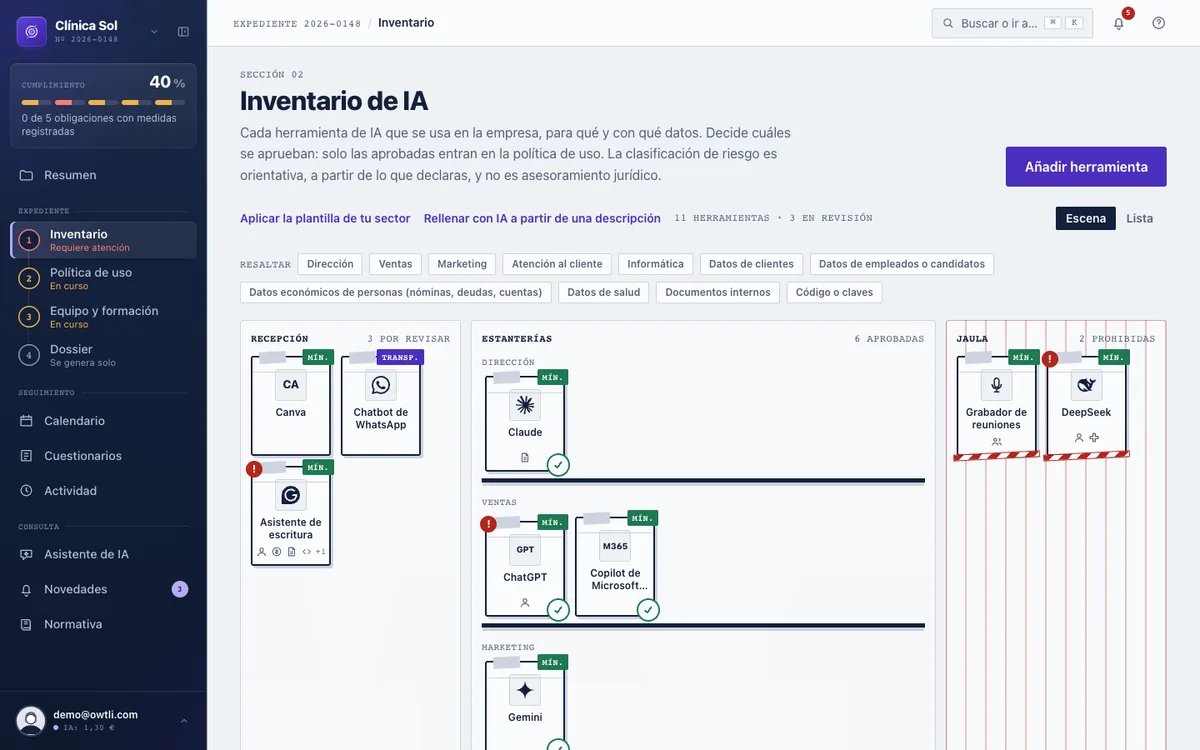Click the document data icon on Claude card
The height and width of the screenshot is (750, 1200).
coord(525,458)
